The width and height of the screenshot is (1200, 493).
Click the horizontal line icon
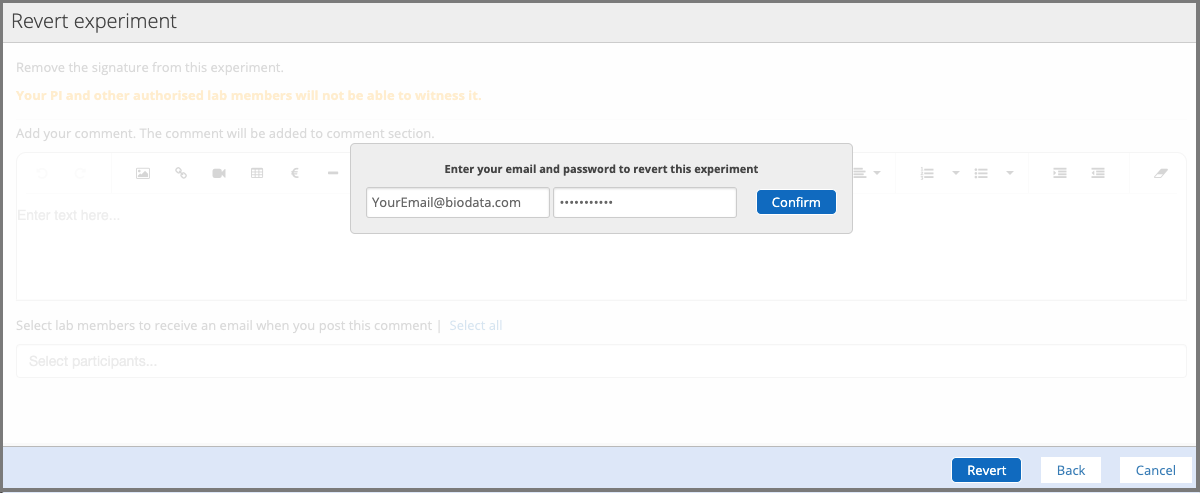[x=333, y=173]
